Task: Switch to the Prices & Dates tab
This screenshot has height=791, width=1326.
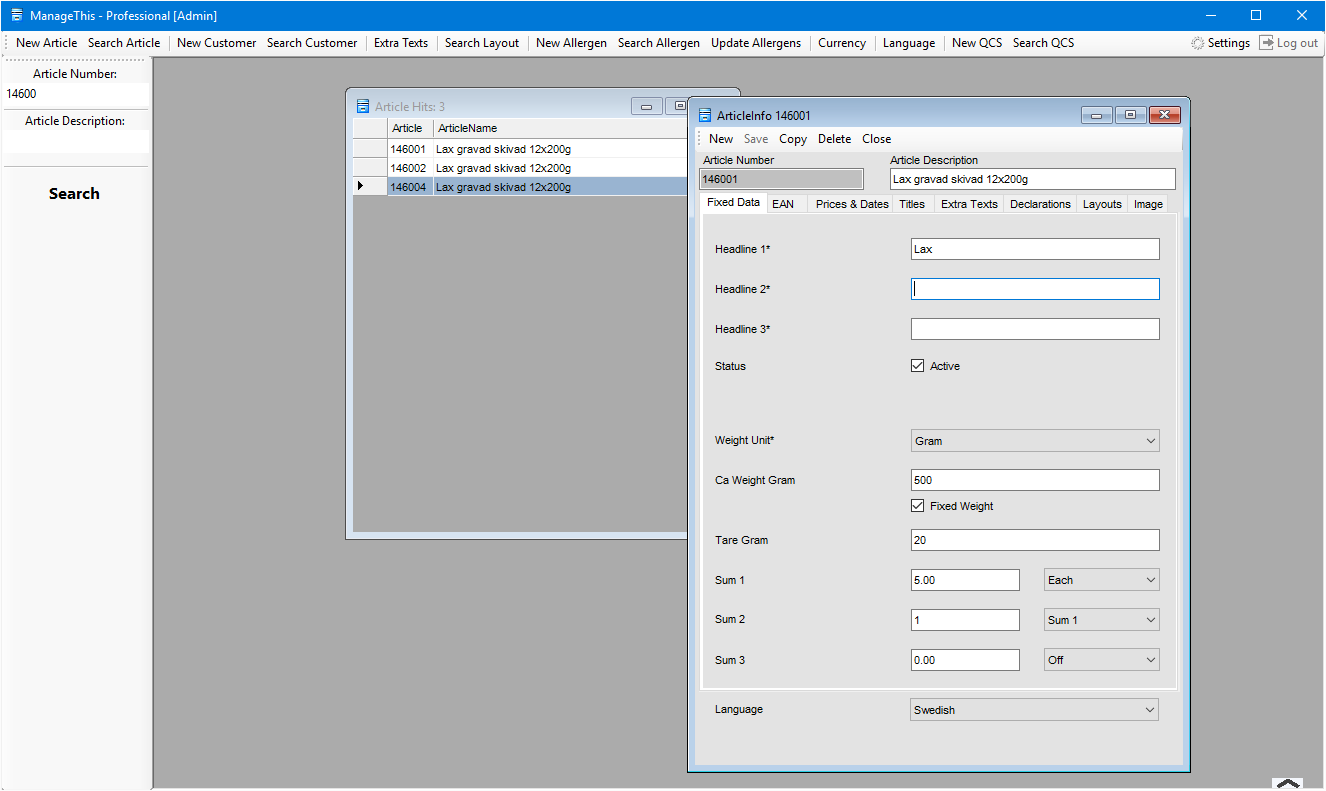Action: [851, 204]
